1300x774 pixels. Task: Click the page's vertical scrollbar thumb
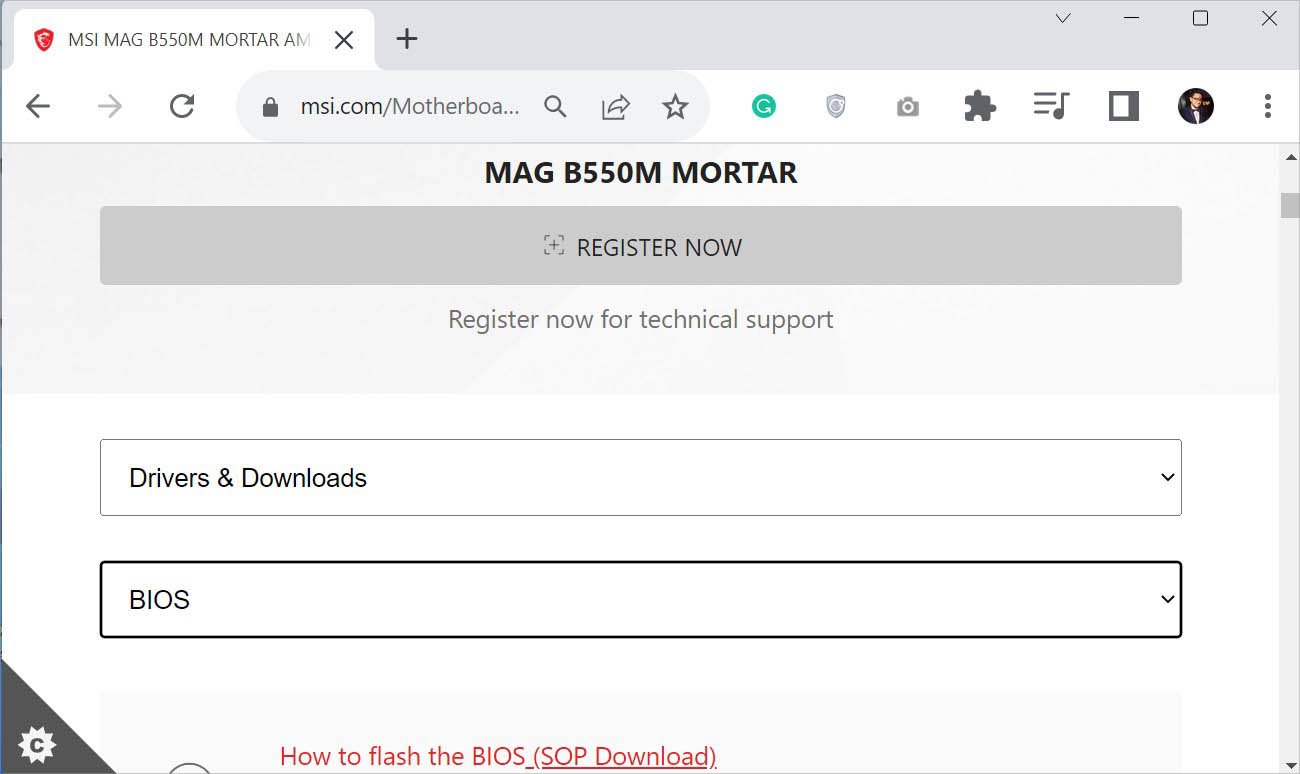pyautogui.click(x=1290, y=205)
